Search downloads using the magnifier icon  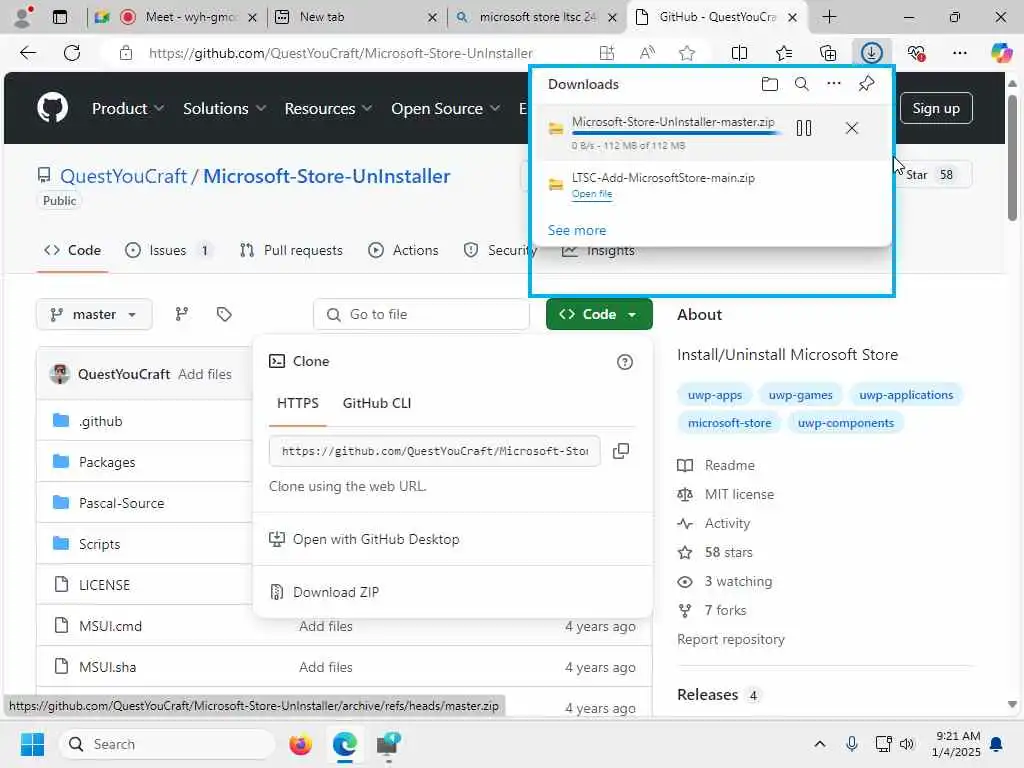point(801,84)
